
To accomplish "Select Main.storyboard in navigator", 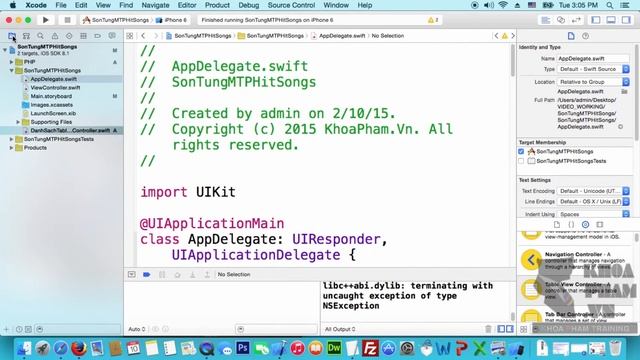I will (51, 96).
